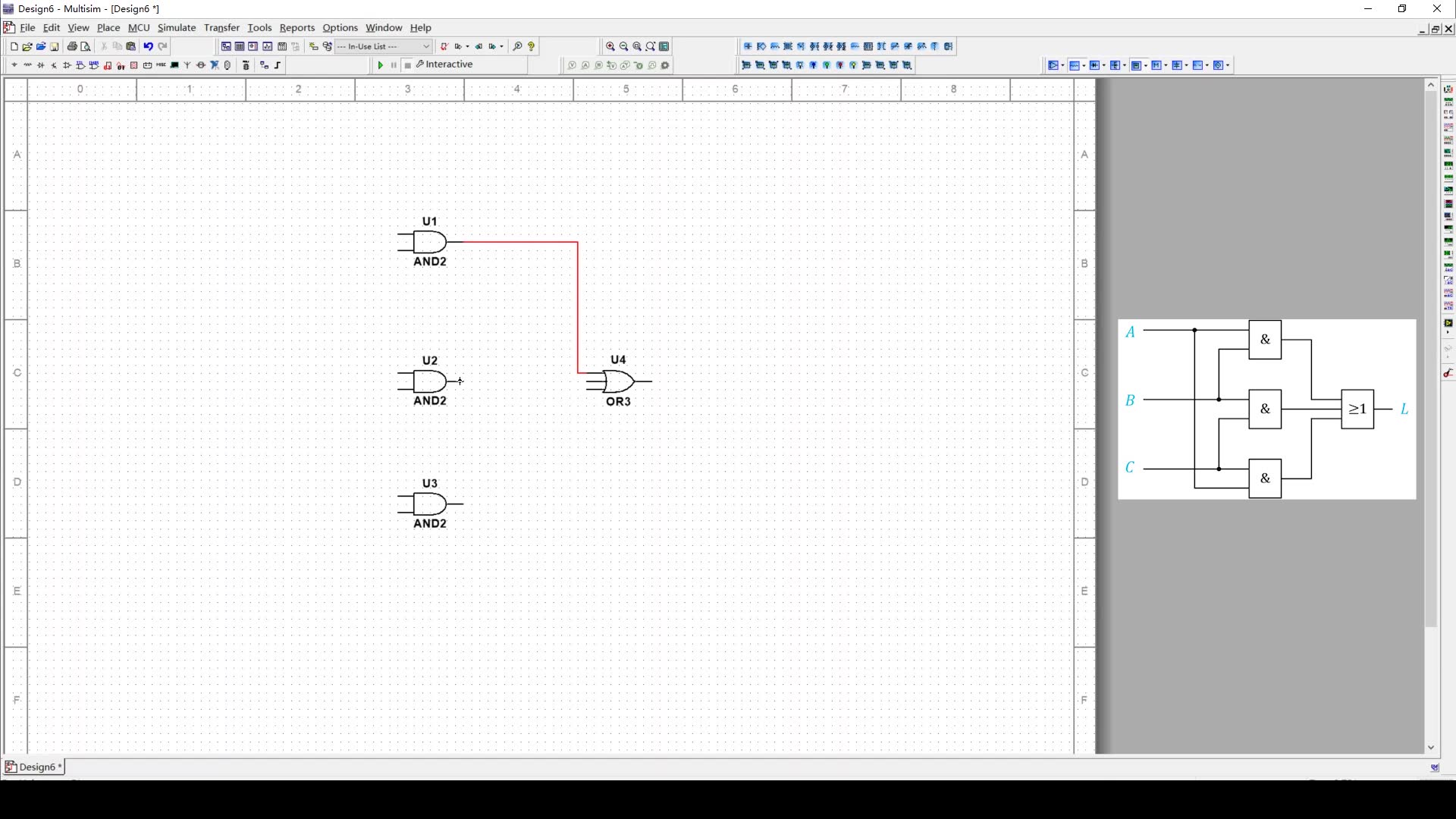The width and height of the screenshot is (1456, 819).
Task: Click the Zoom out magnifier icon
Action: (624, 46)
